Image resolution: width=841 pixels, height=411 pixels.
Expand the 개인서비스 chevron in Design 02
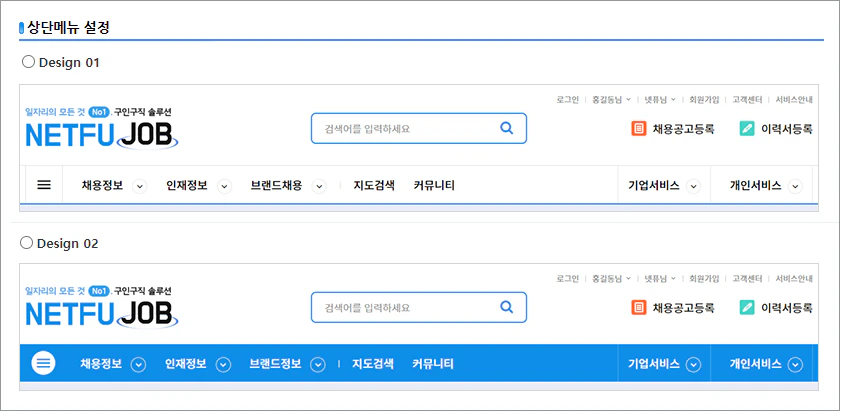point(795,364)
